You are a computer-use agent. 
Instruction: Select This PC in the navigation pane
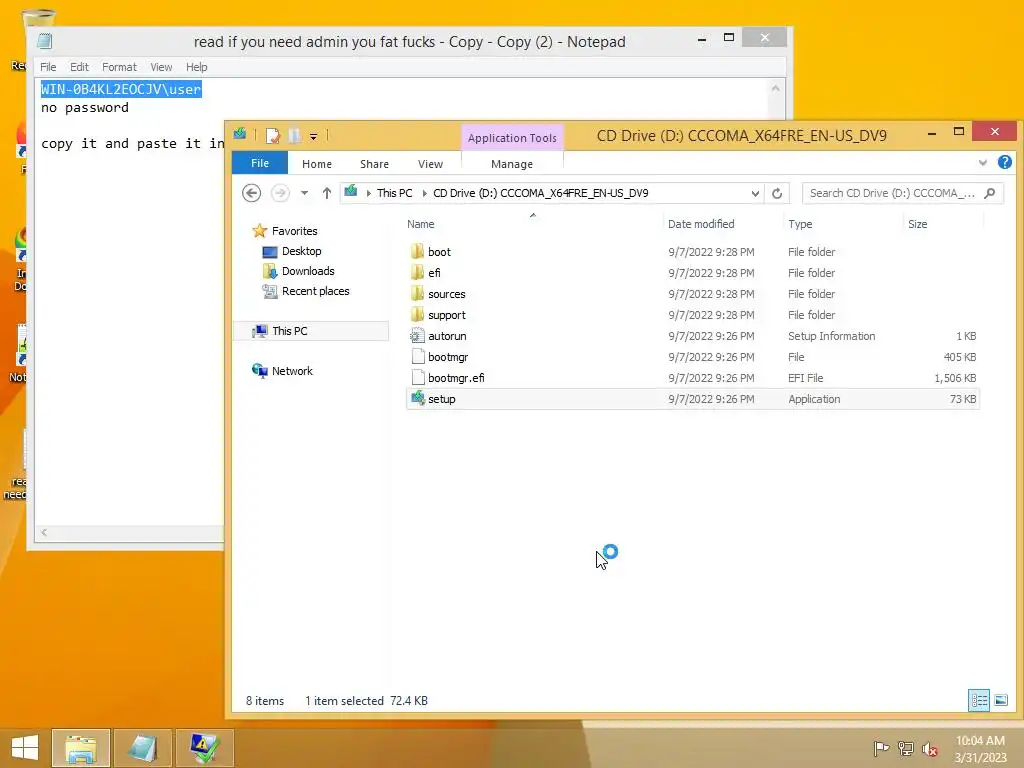[x=290, y=331]
